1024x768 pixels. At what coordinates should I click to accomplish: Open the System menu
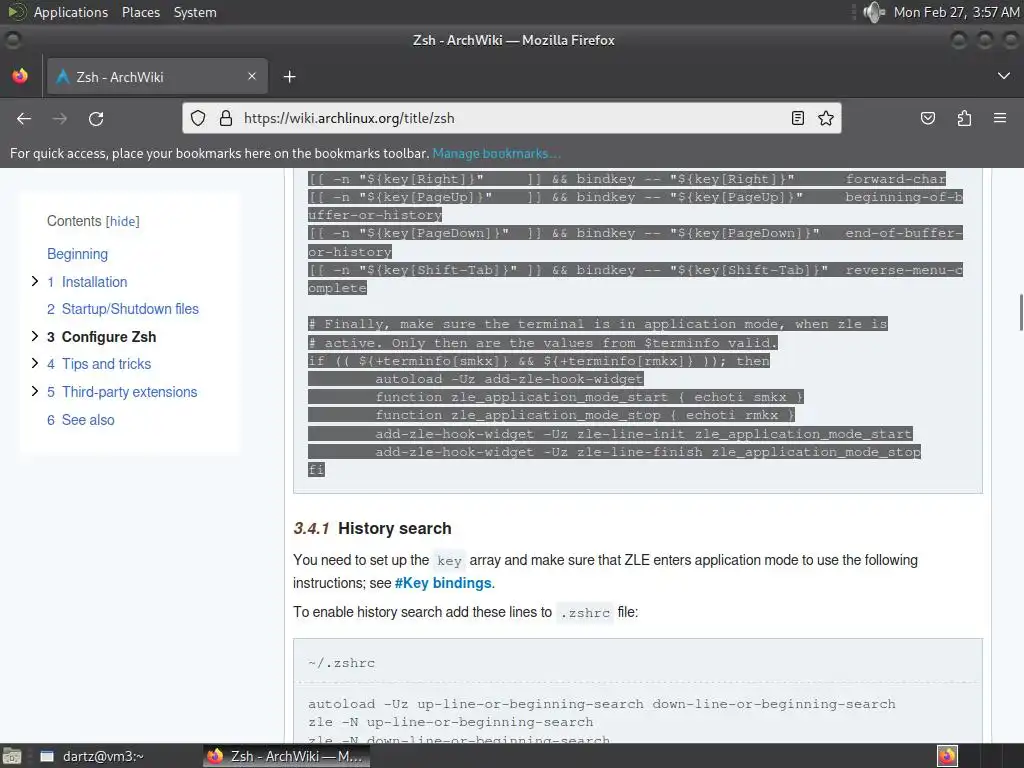click(195, 12)
